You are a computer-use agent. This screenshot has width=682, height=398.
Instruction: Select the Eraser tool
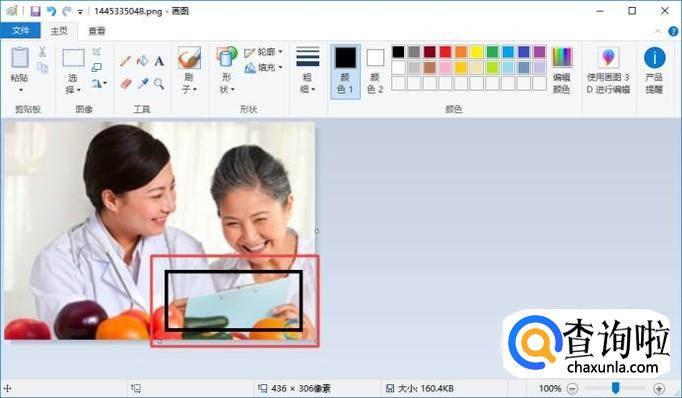click(x=126, y=84)
